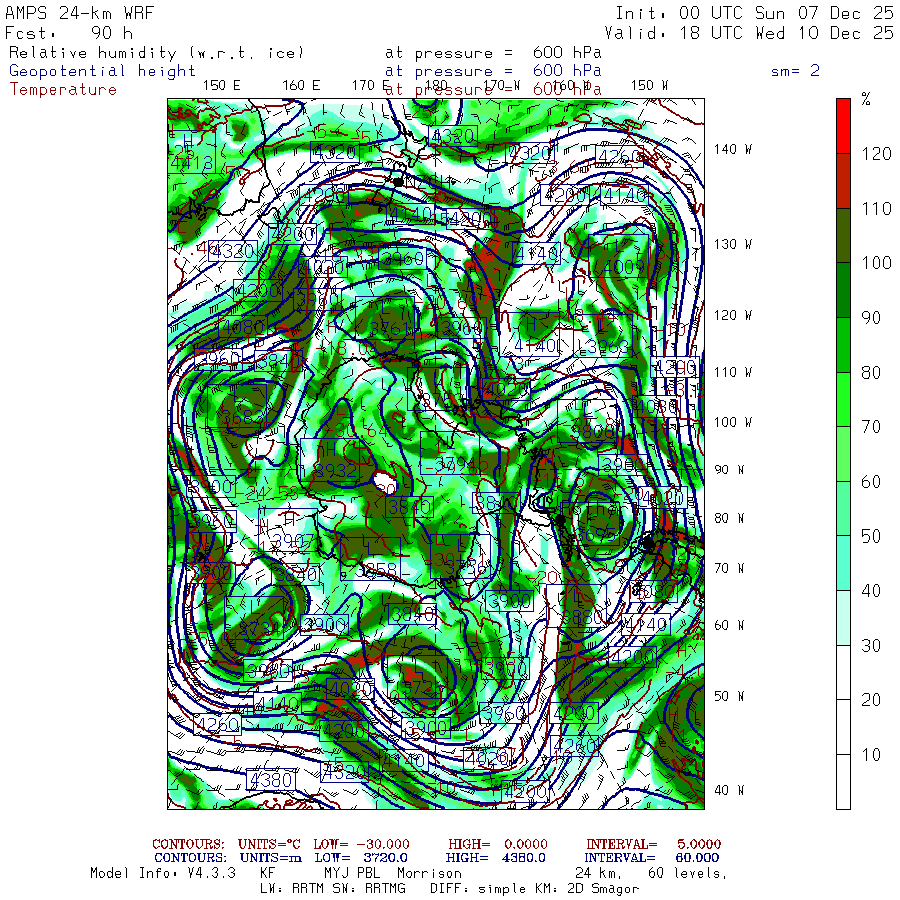Select the 3932 height contour label
This screenshot has width=900, height=900.
tap(334, 471)
